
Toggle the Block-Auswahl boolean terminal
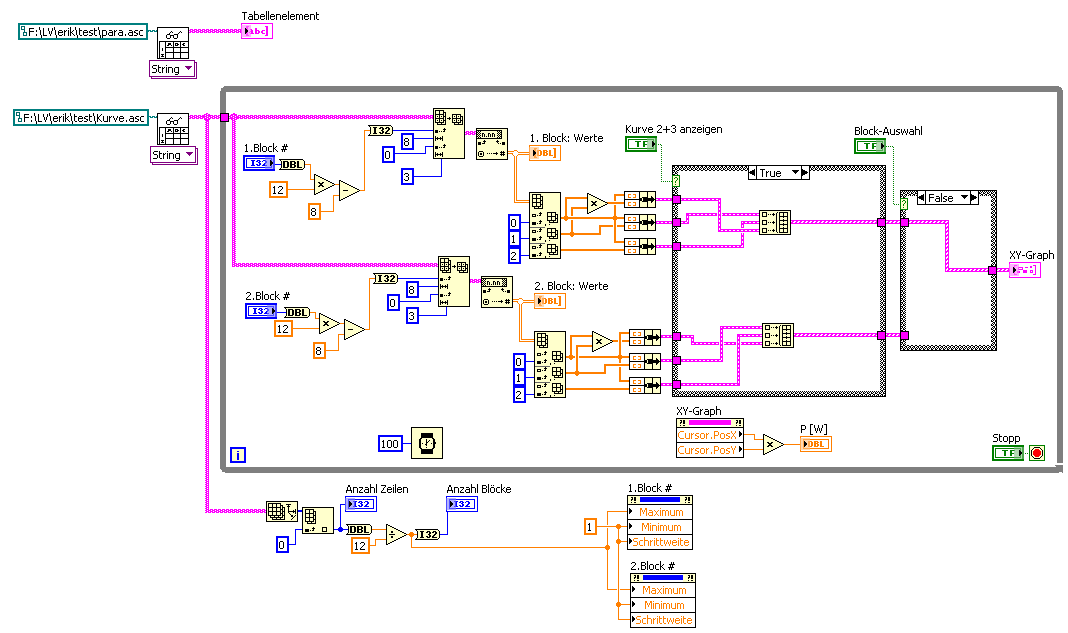[x=870, y=145]
